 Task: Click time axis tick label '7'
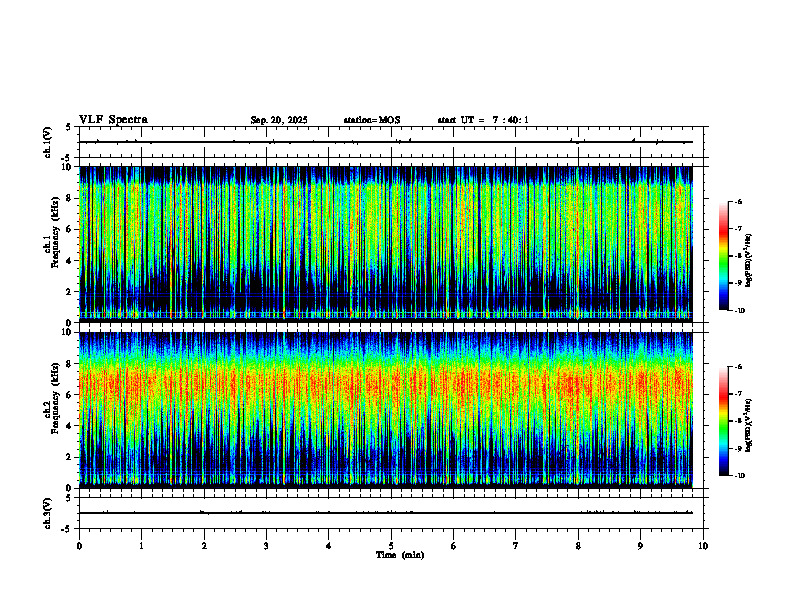tap(516, 546)
